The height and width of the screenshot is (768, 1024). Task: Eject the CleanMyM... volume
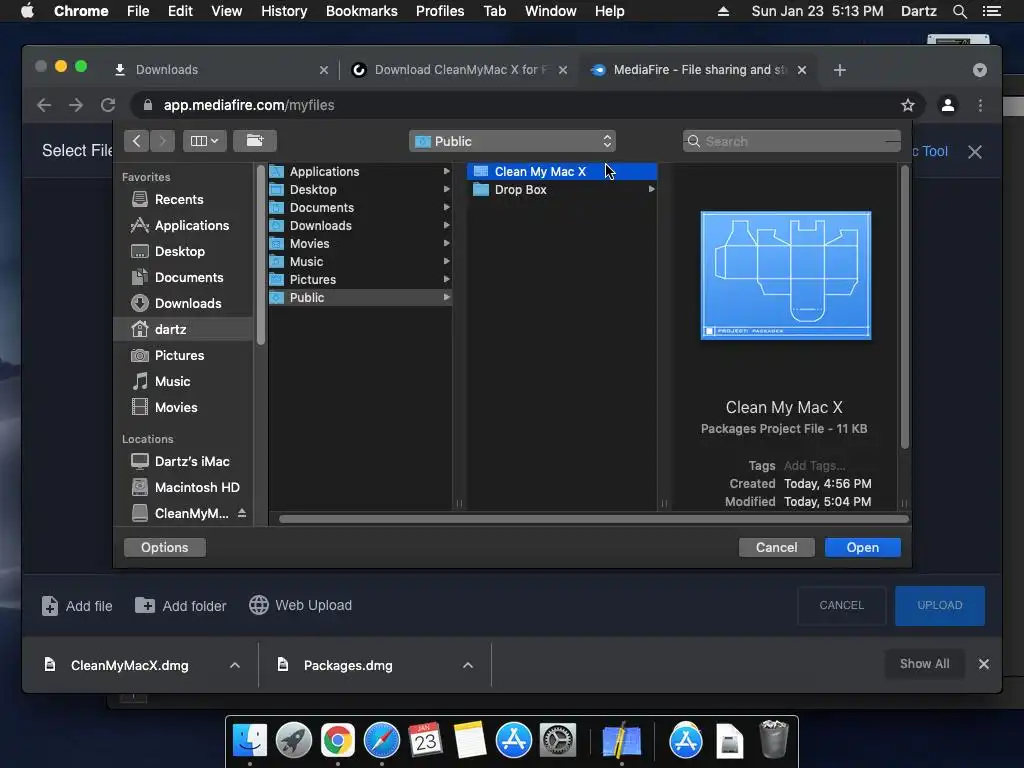[242, 513]
